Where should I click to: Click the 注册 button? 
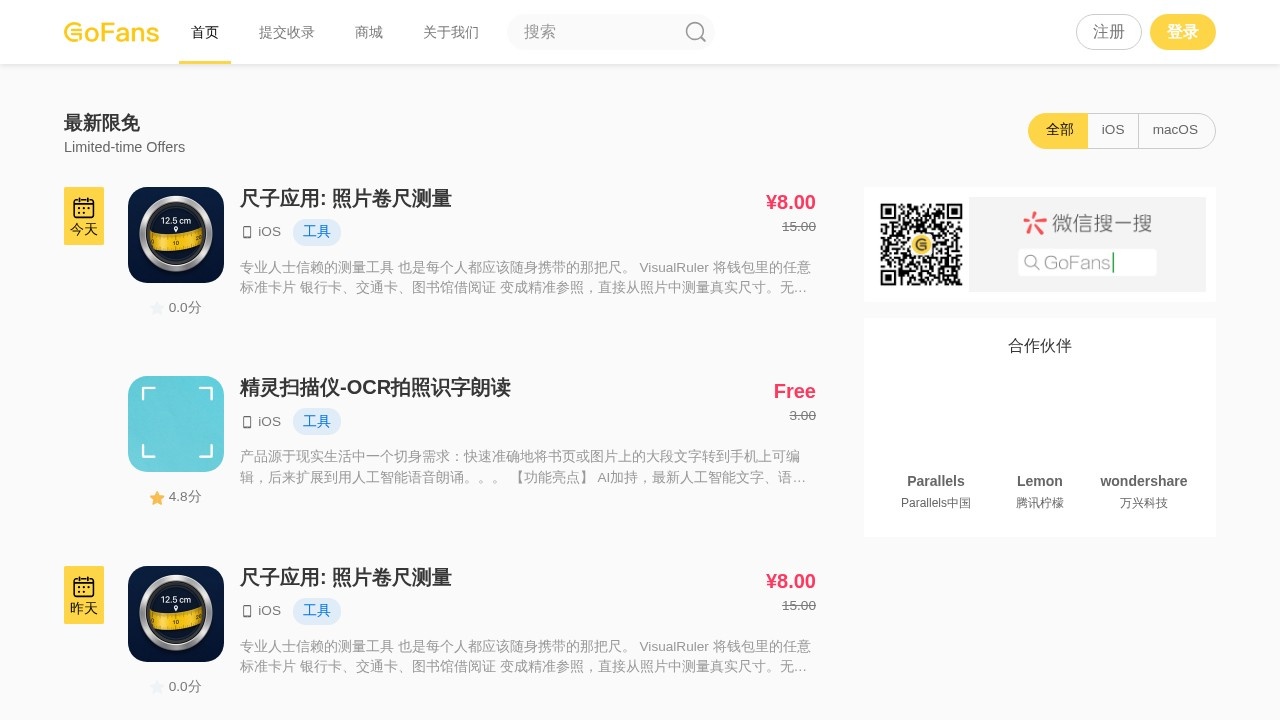point(1109,32)
